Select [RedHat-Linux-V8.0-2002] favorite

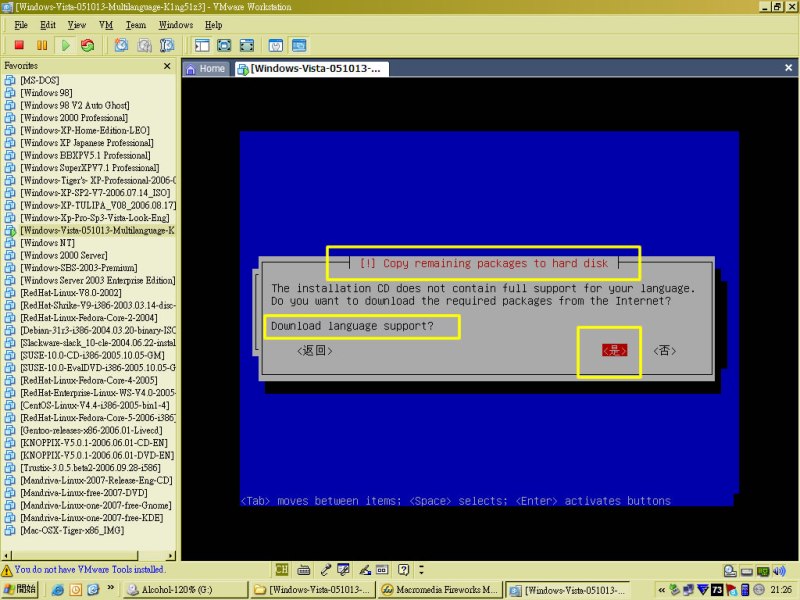pyautogui.click(x=70, y=293)
